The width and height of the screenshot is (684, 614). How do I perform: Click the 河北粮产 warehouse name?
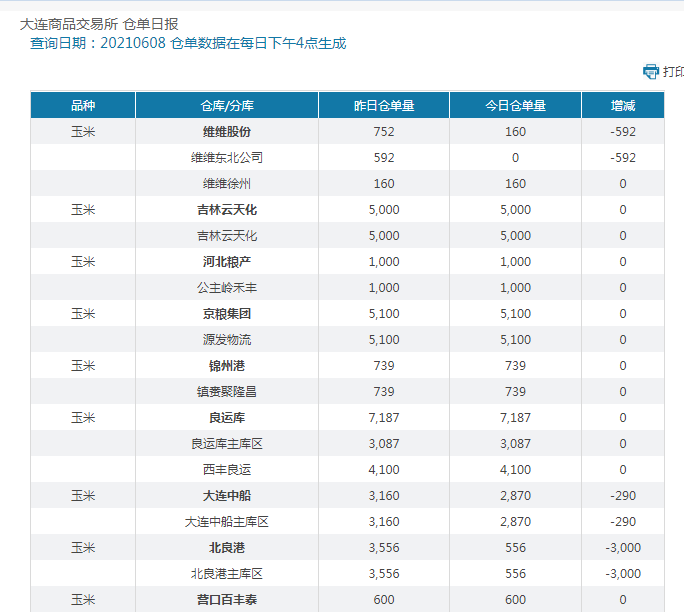227,261
